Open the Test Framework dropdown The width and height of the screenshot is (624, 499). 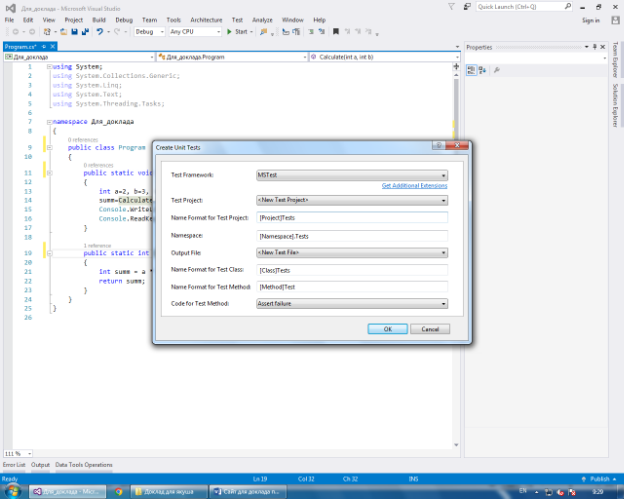351,175
